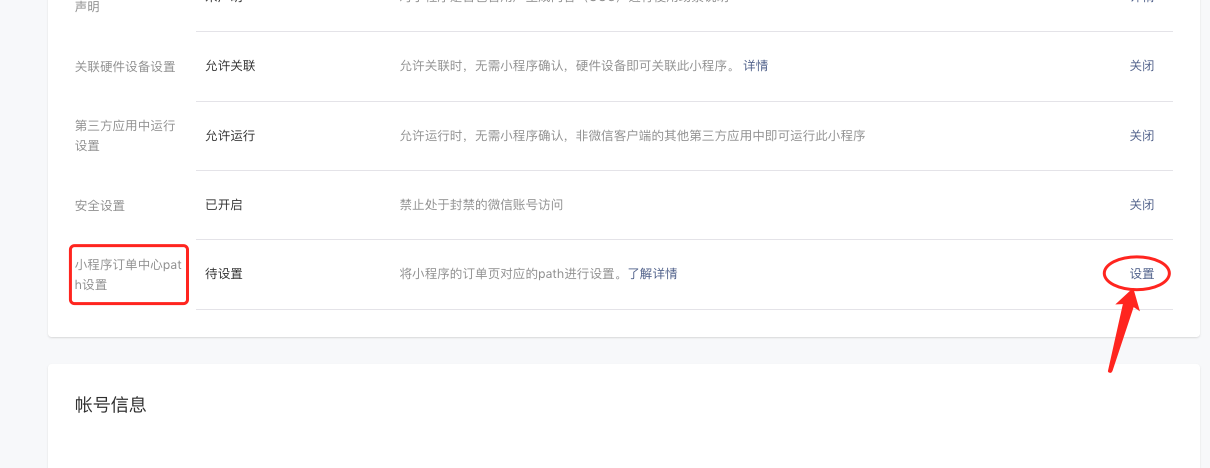This screenshot has height=468, width=1210.
Task: Click the 已开启 status text
Action: (224, 205)
